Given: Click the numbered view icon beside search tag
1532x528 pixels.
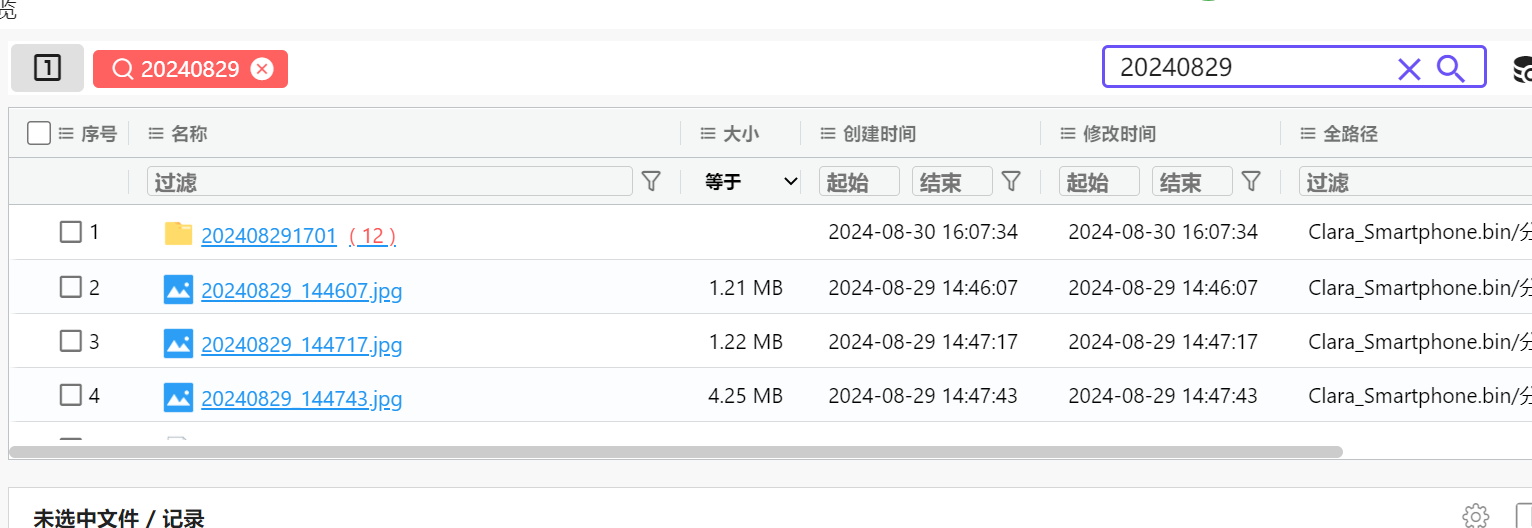Looking at the screenshot, I should pos(47,68).
